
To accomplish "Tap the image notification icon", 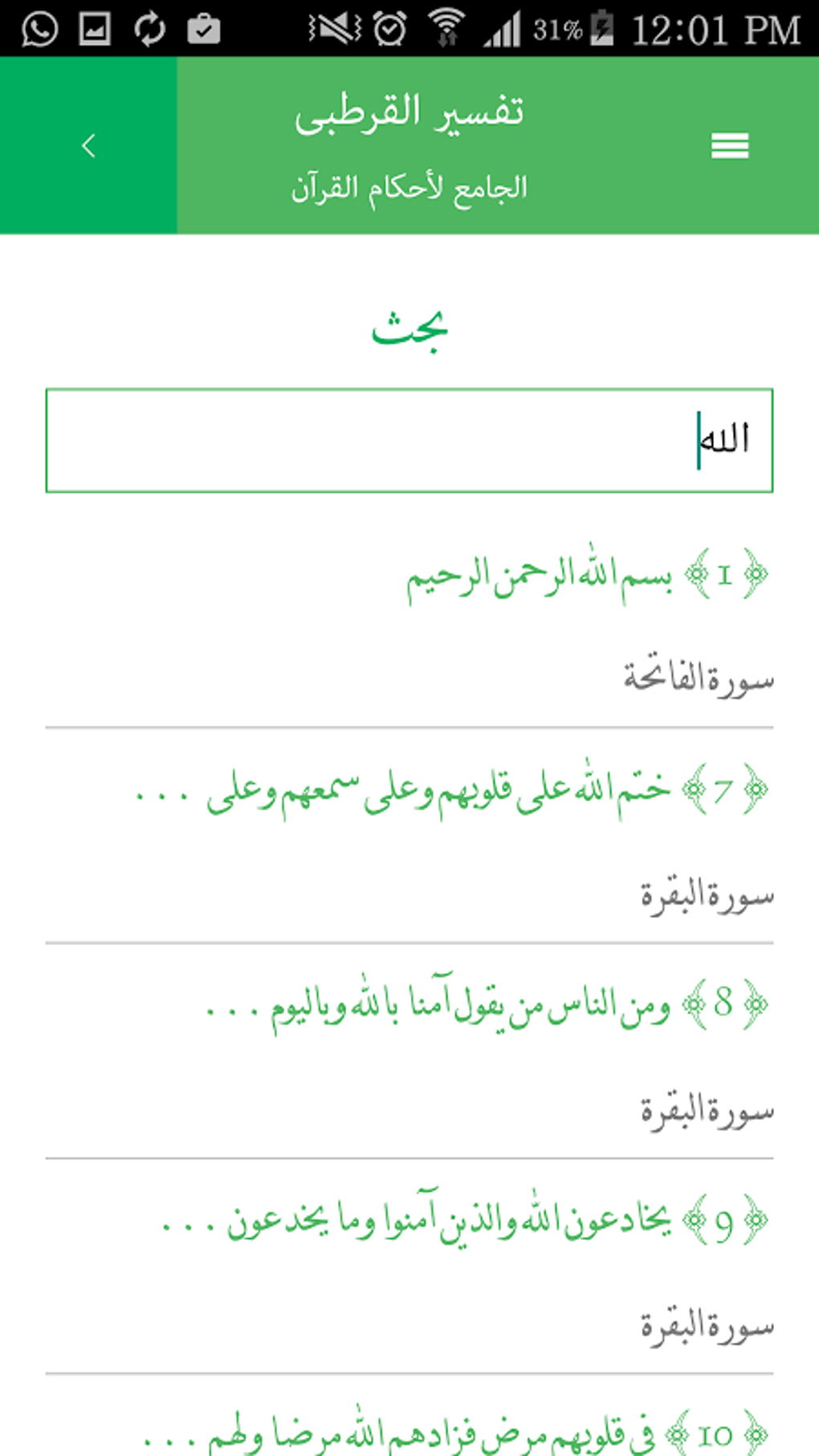I will (95, 30).
